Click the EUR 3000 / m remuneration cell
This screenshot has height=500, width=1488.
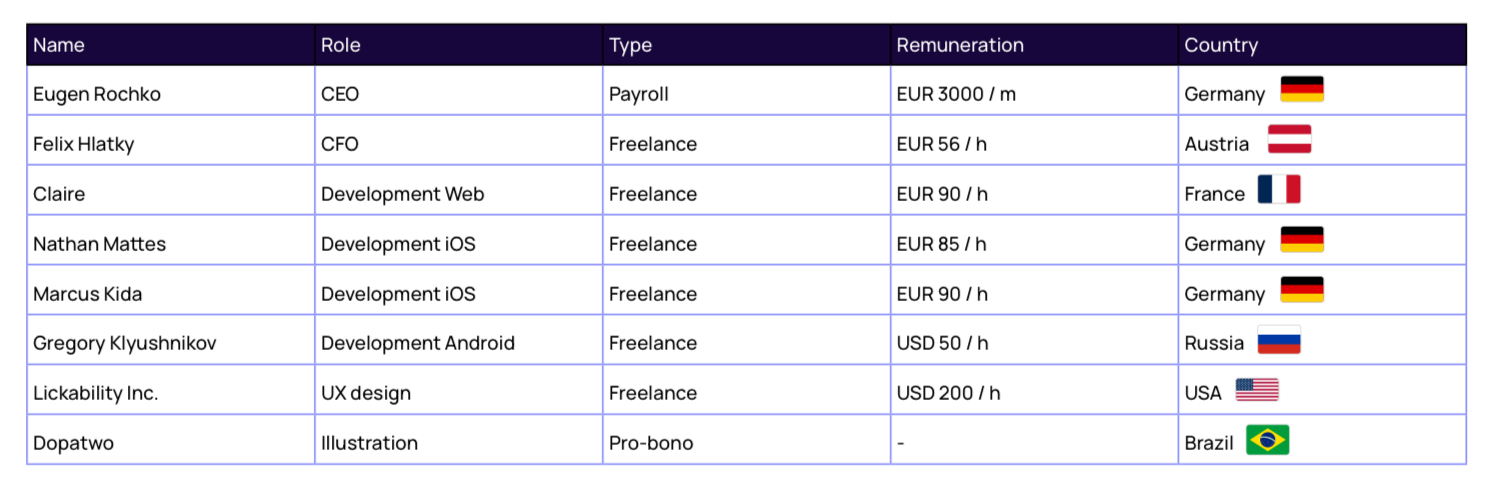(956, 94)
